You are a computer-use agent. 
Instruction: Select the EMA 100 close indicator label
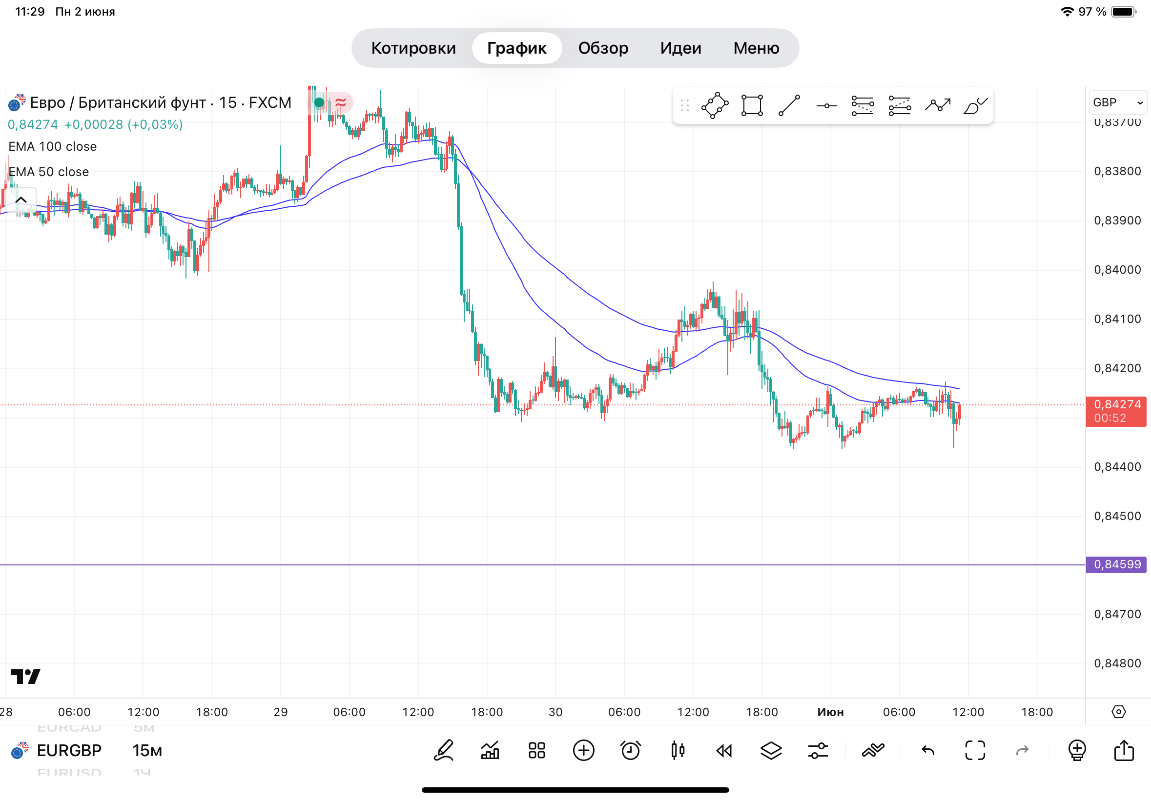point(53,147)
